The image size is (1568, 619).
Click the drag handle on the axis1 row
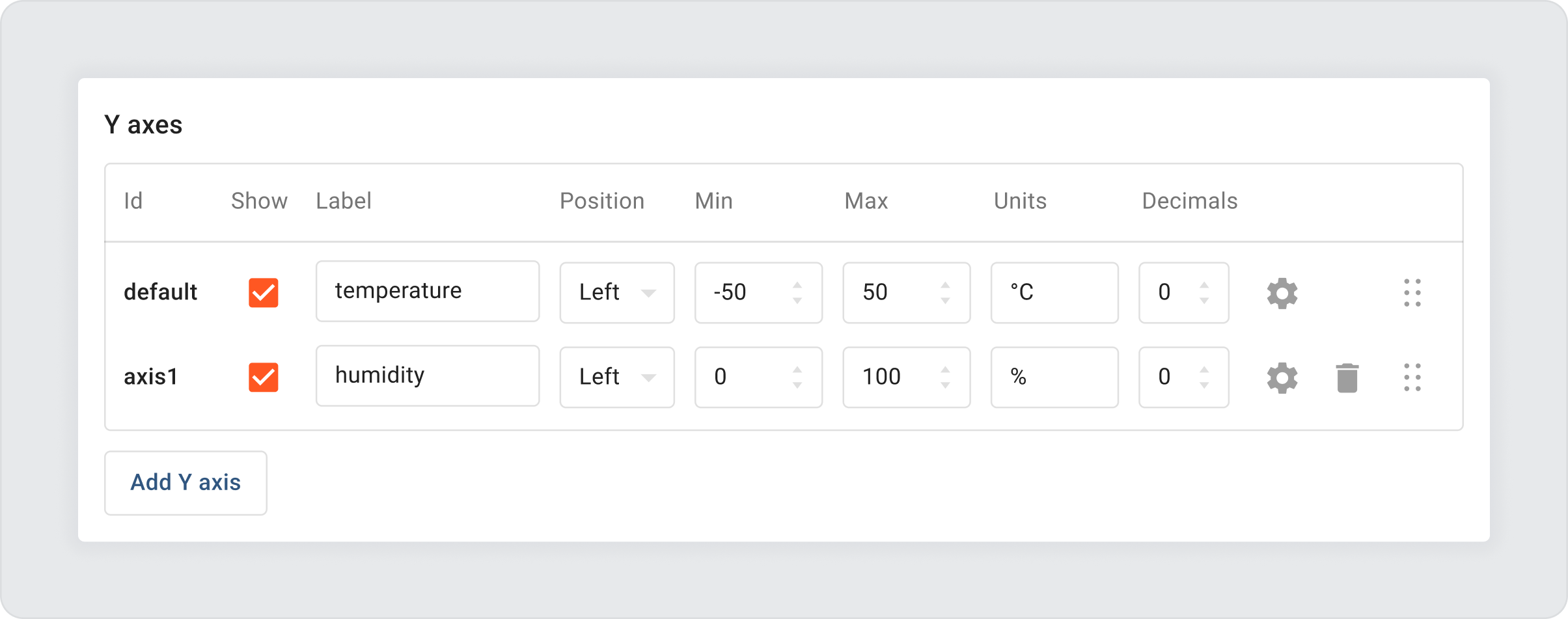[1412, 377]
